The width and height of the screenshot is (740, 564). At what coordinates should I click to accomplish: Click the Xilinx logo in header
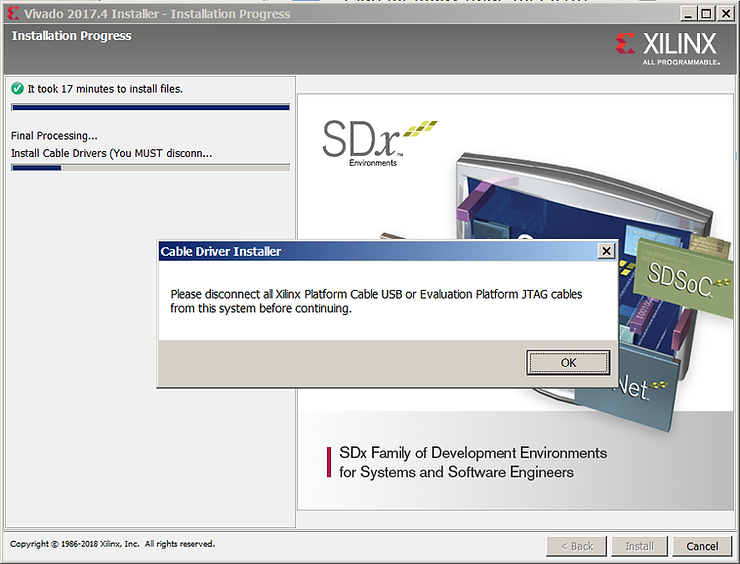pos(668,46)
